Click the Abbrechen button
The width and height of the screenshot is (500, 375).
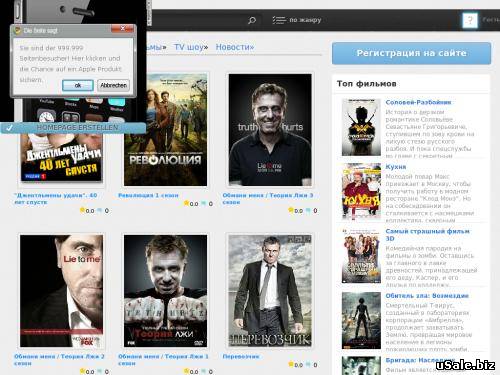tap(113, 85)
